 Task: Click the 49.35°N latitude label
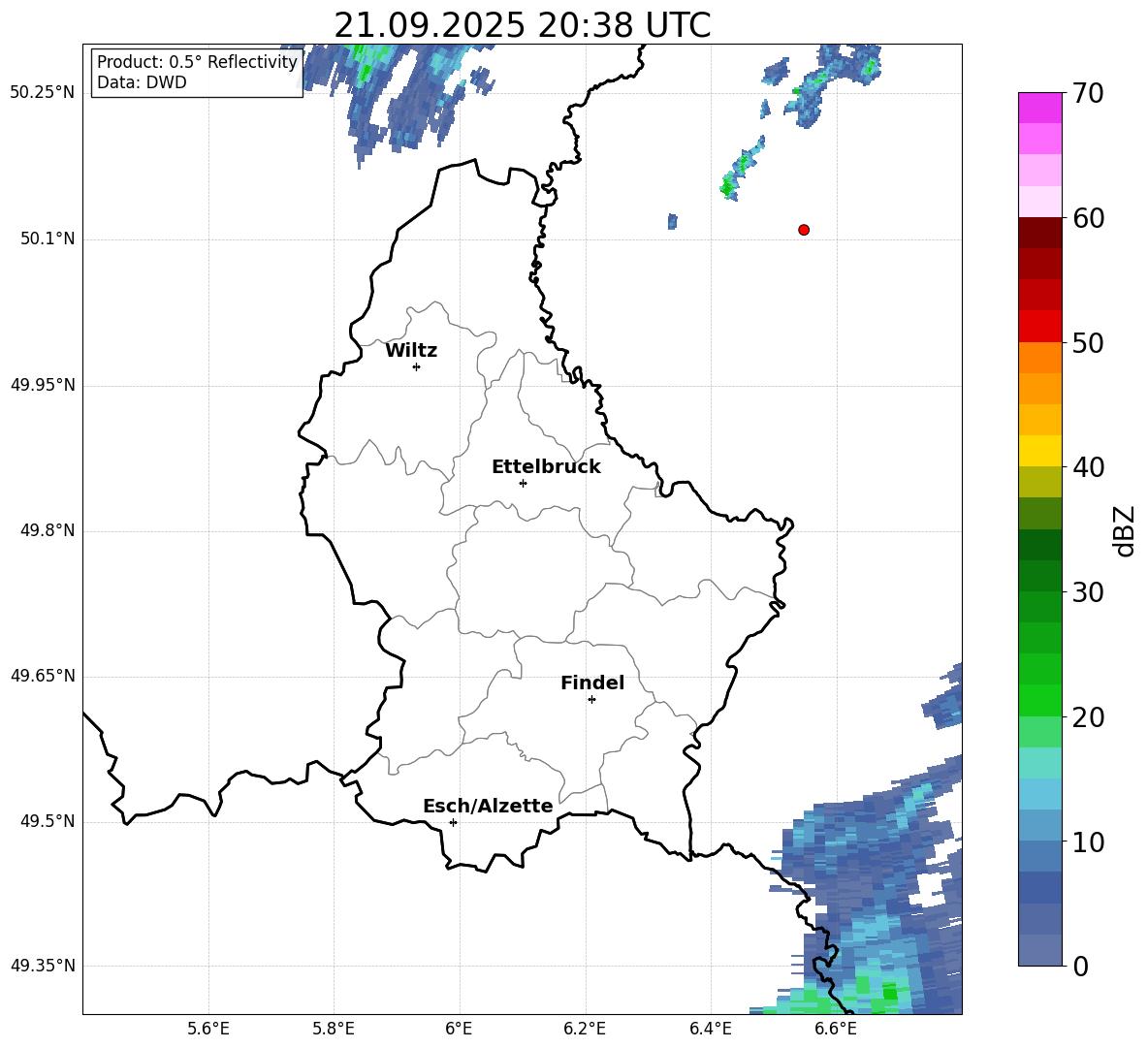click(43, 966)
